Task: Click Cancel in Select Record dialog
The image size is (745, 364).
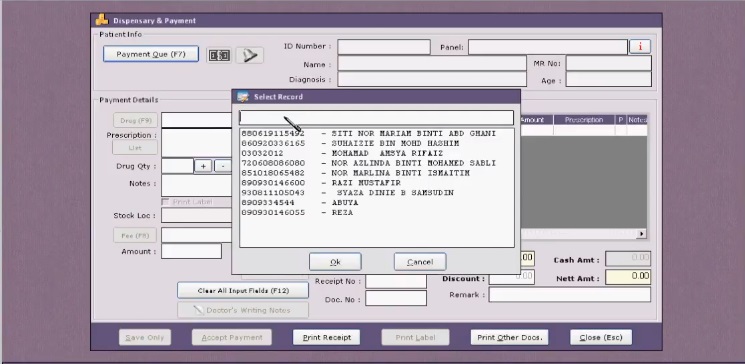Action: tap(420, 262)
